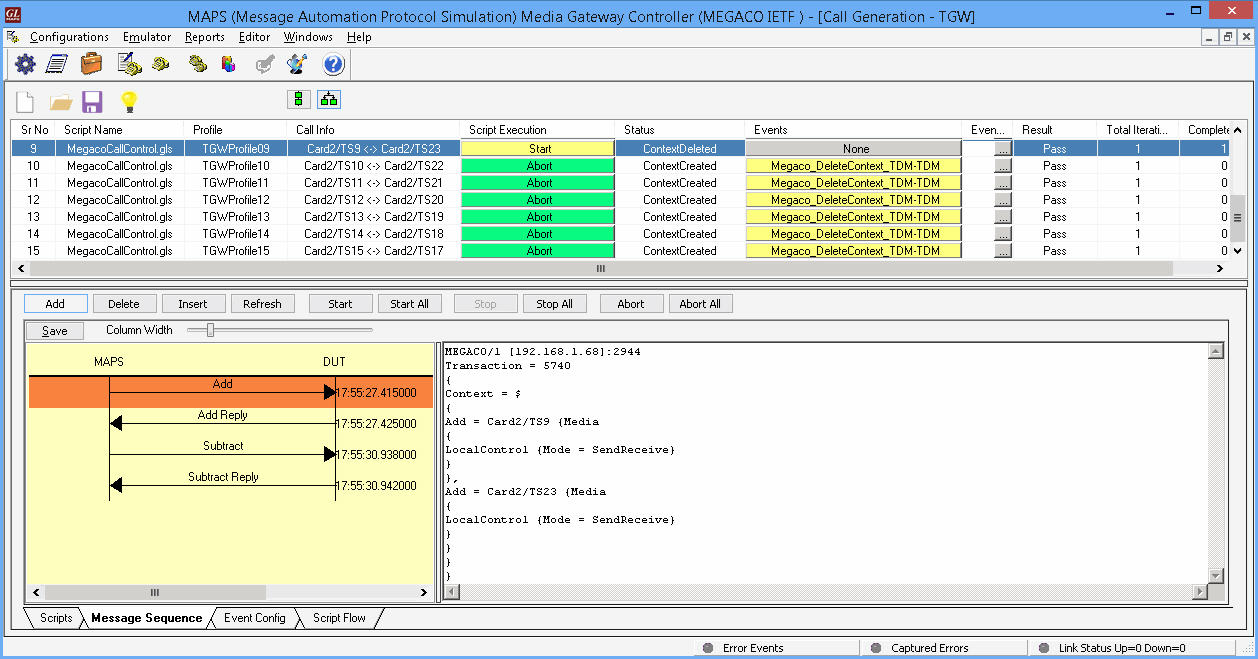
Task: Click the telephone with pen and paper icon
Action: (129, 64)
